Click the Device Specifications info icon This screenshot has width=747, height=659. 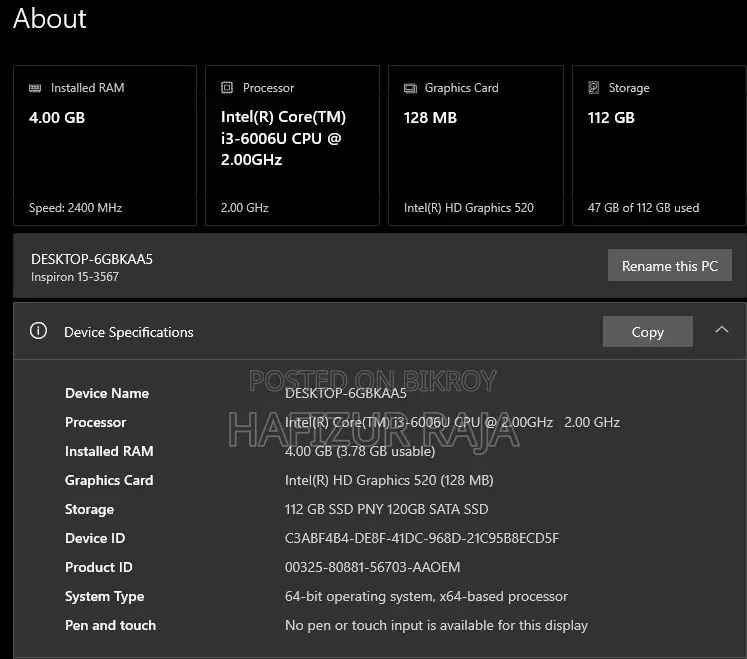tap(39, 331)
